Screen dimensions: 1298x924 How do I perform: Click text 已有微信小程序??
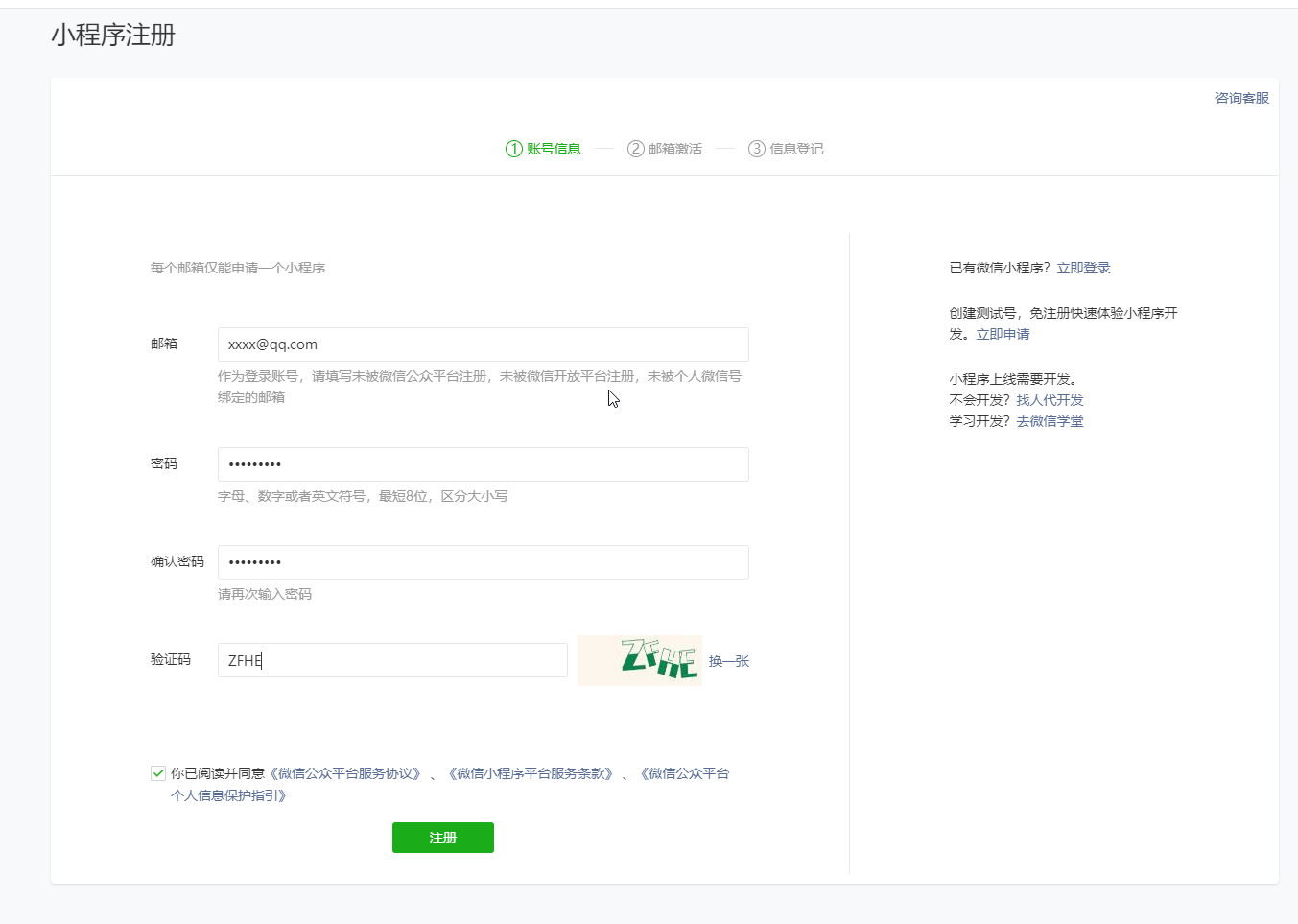coord(1000,268)
